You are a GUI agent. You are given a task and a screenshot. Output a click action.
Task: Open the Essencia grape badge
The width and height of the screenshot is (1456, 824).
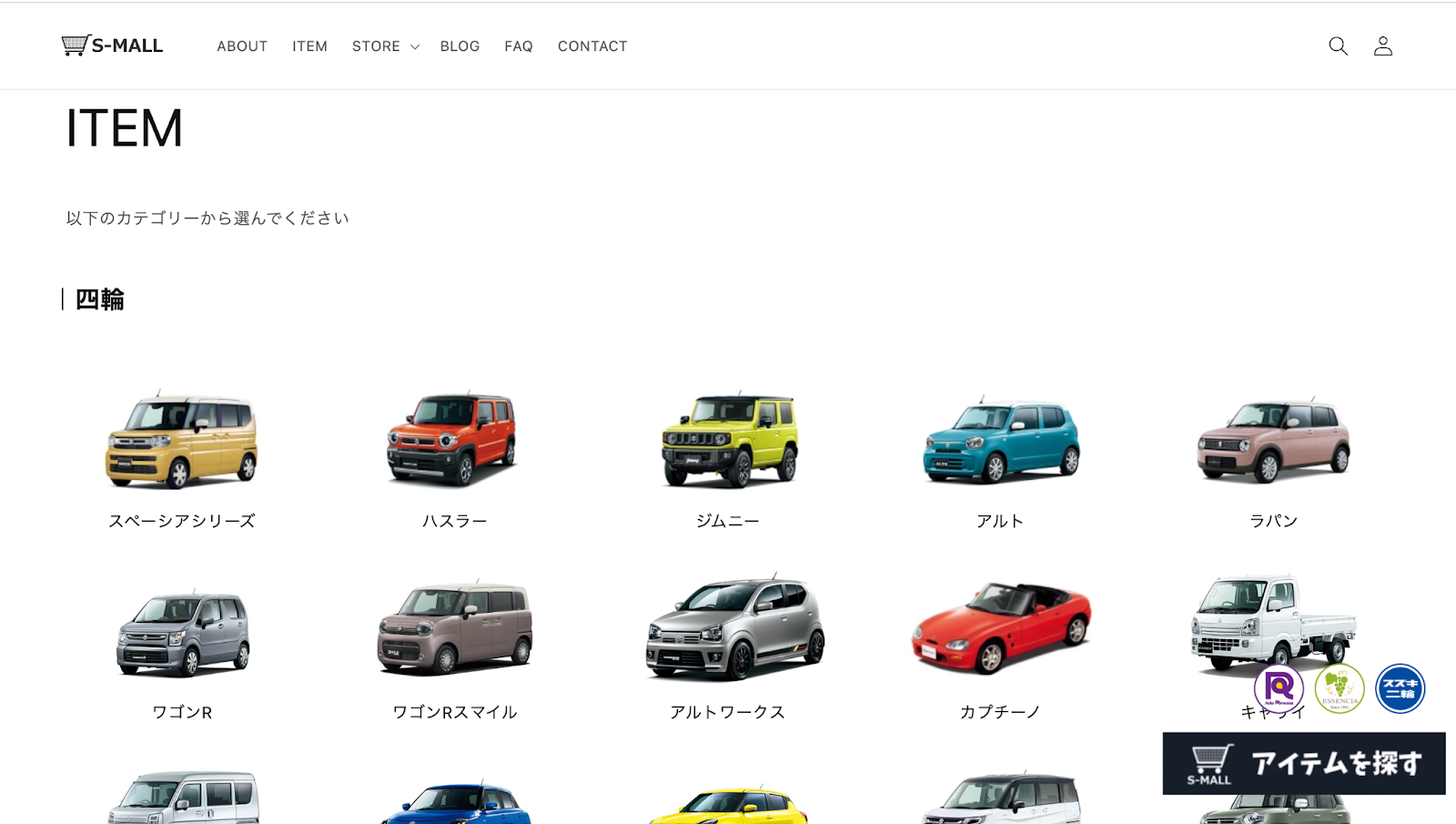(1340, 687)
